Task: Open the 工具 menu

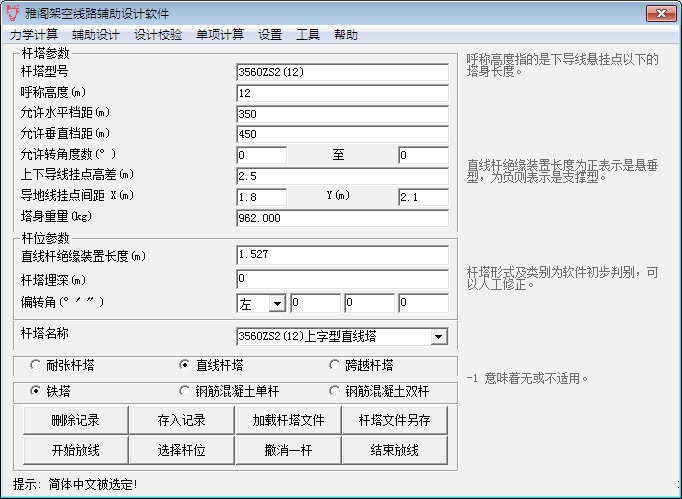Action: (308, 34)
